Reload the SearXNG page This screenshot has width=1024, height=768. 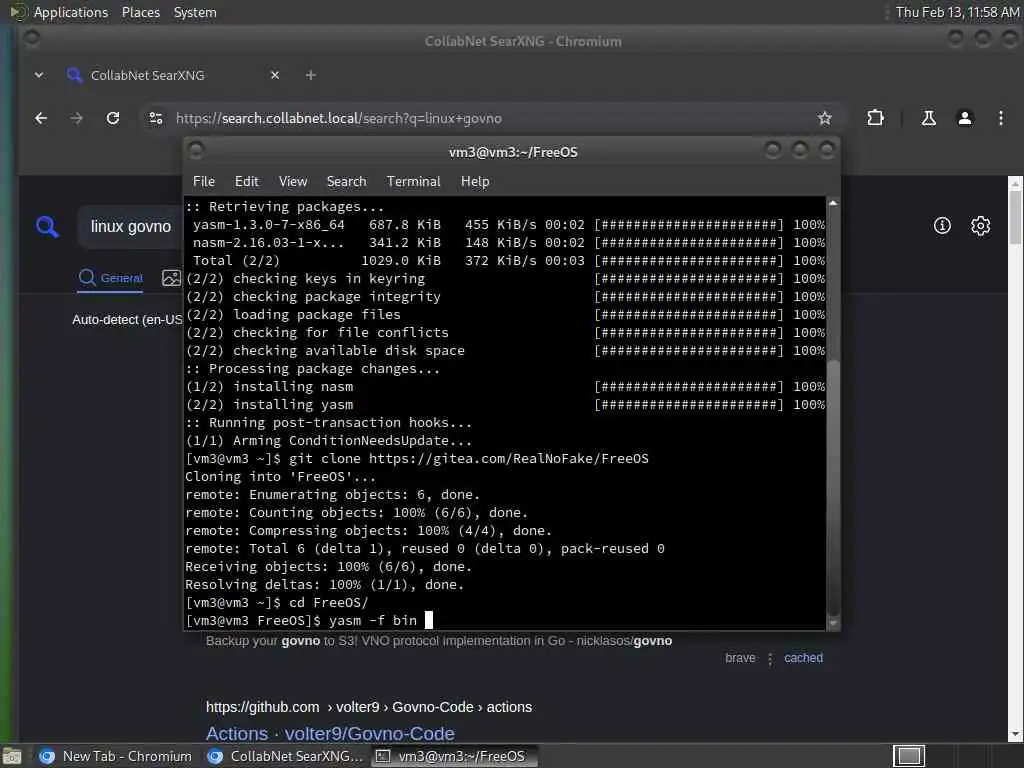tap(113, 118)
